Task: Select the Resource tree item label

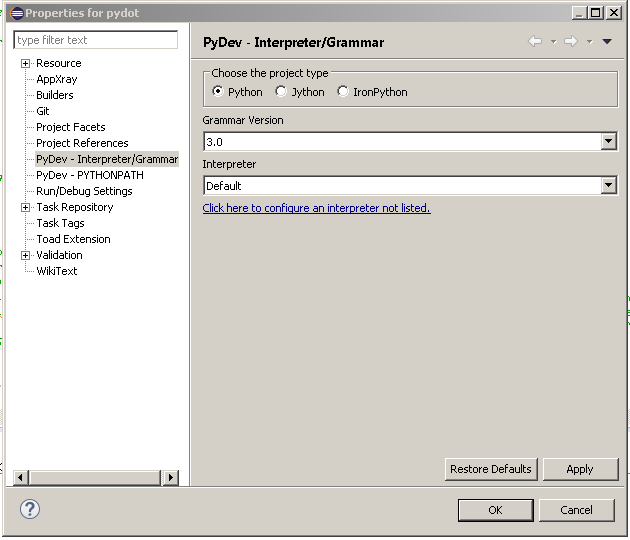Action: [x=59, y=63]
